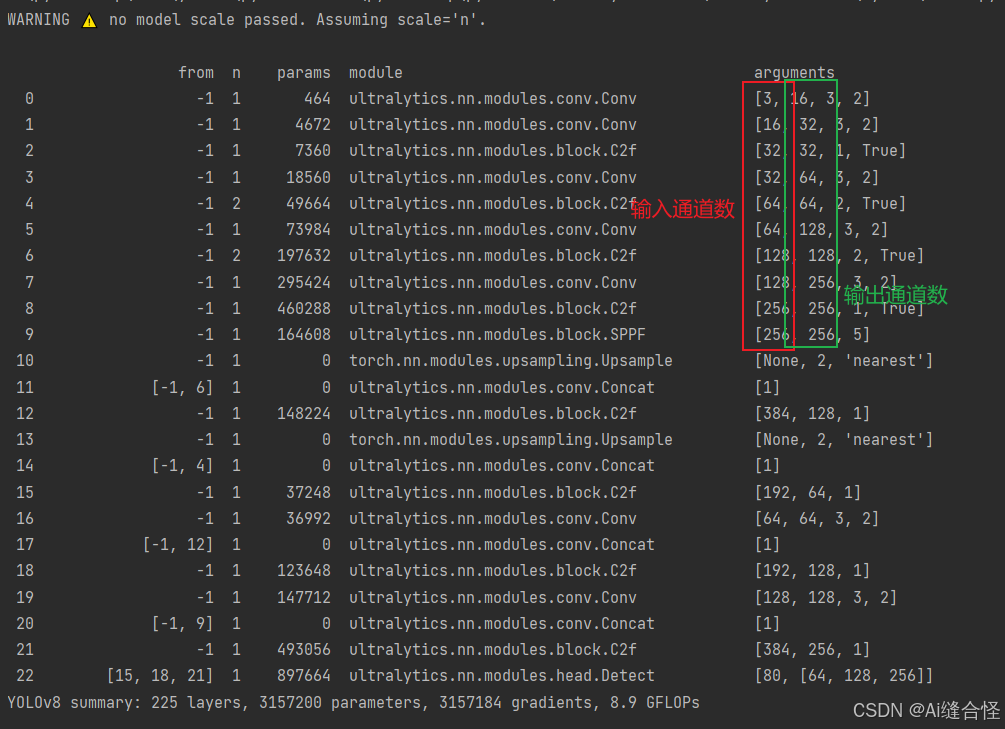The width and height of the screenshot is (1005, 729).
Task: Click the 'arguments' column header
Action: click(x=794, y=72)
